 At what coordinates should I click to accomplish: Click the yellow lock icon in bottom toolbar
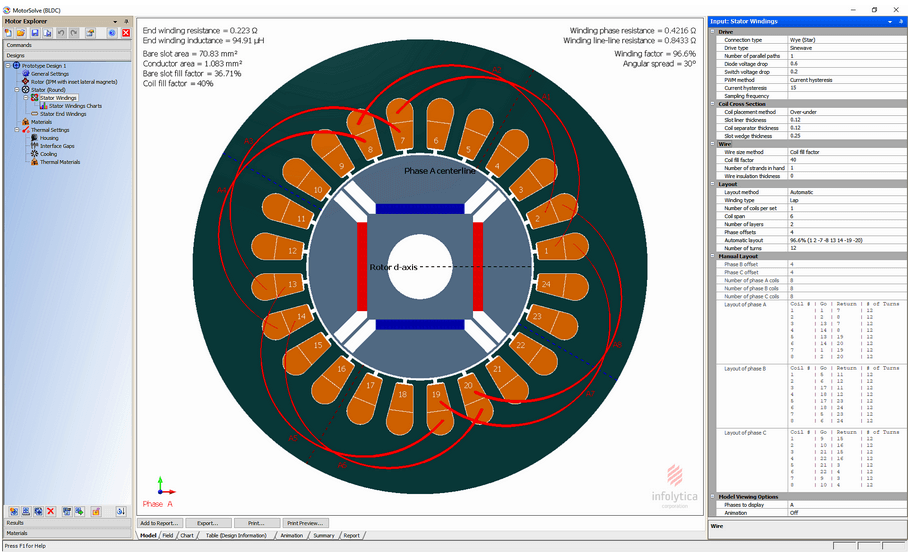pyautogui.click(x=96, y=511)
